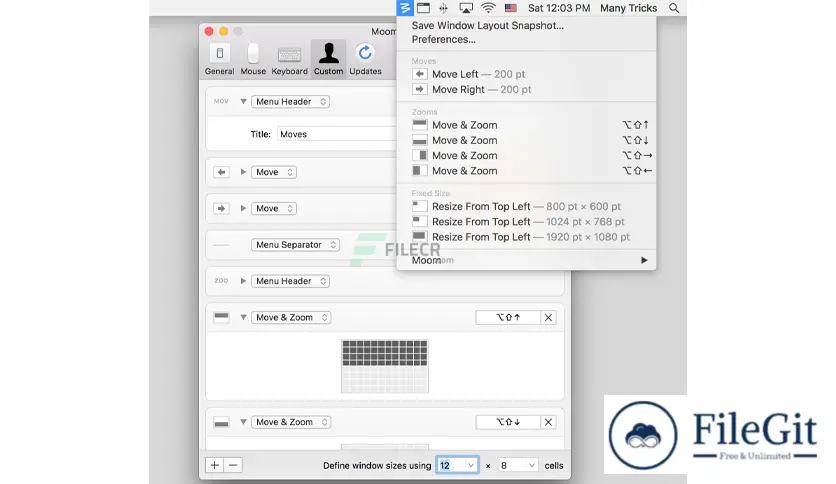
Task: Click the Many Tricks menu bar item
Action: tap(628, 8)
